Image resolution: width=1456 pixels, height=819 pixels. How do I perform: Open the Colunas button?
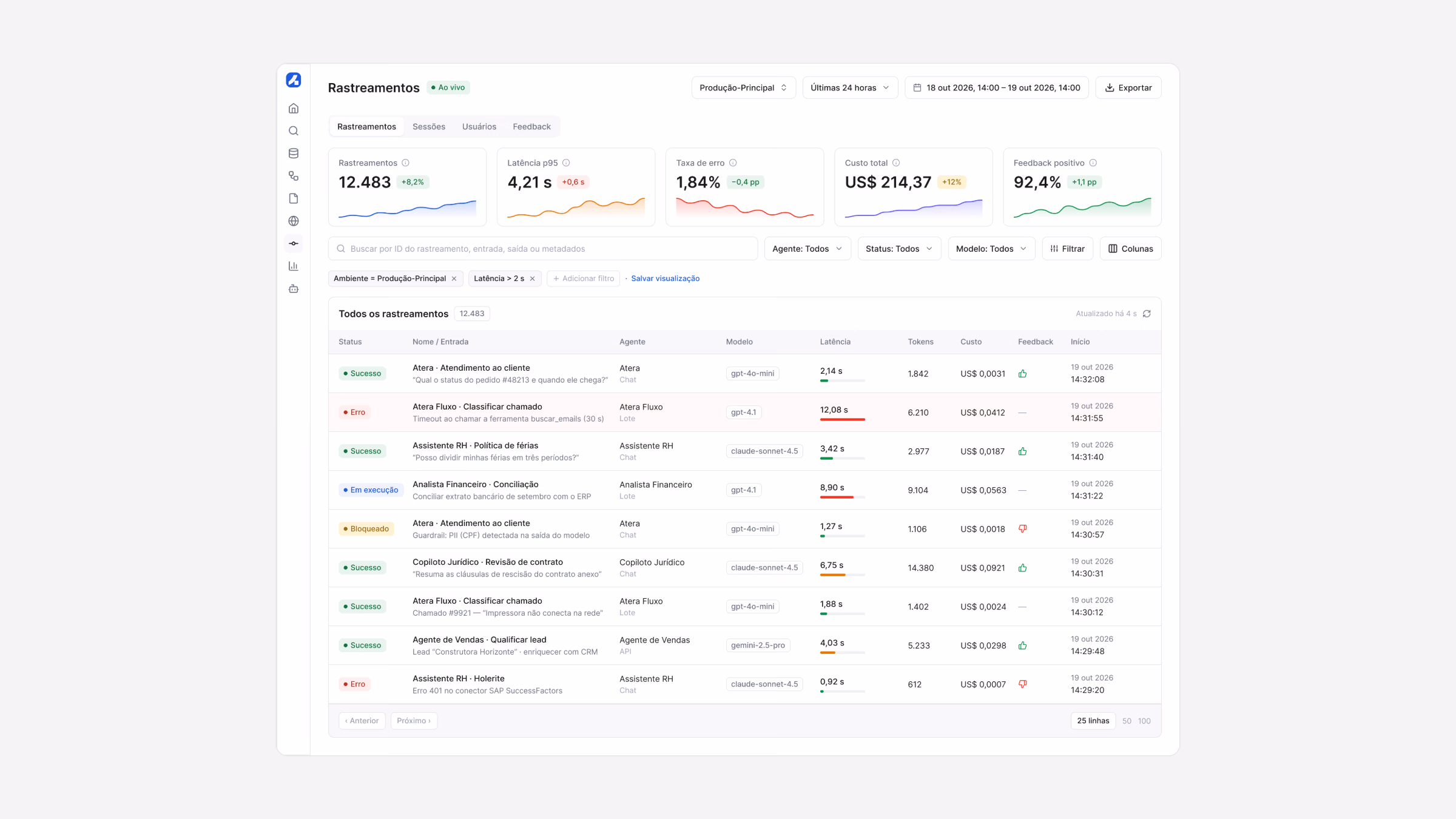coord(1130,249)
